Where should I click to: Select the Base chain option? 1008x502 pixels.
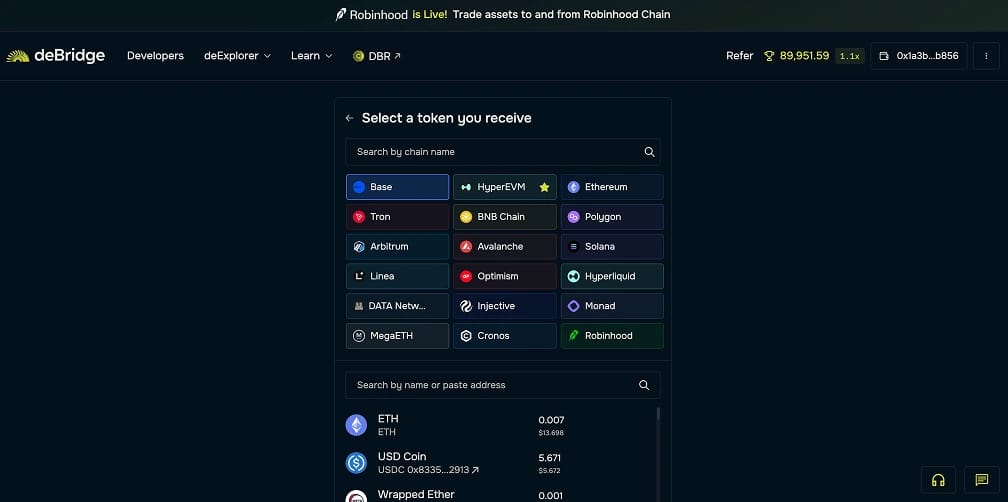pos(397,187)
